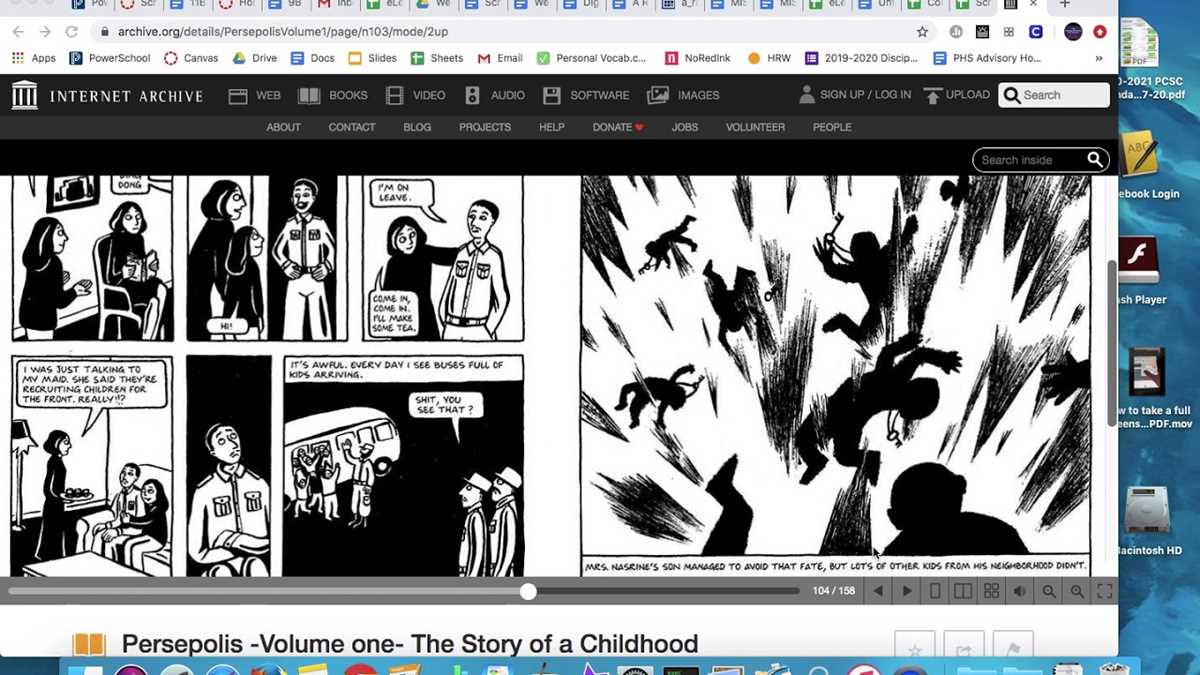
Task: Open the SOFTWARE media section
Action: [586, 95]
